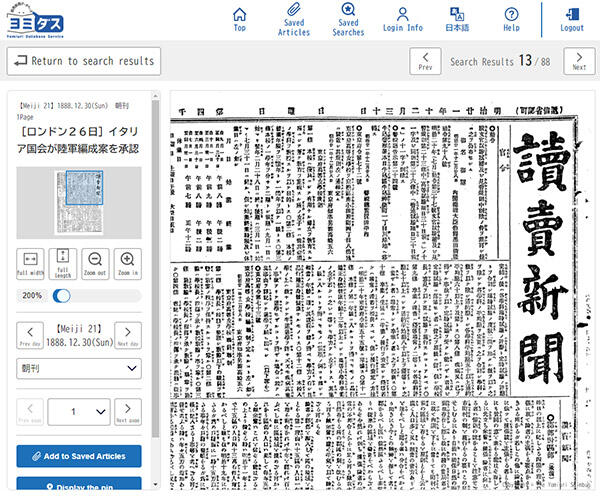Click the Logout icon
The image size is (600, 497).
[572, 20]
